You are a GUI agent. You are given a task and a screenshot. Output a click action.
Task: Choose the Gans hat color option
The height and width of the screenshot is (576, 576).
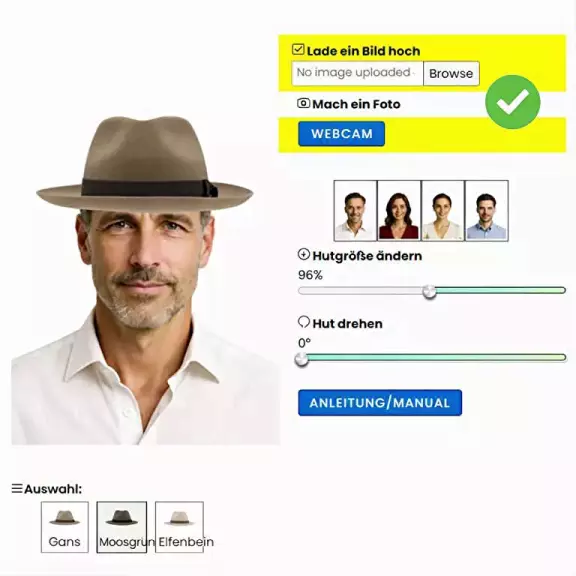click(x=65, y=527)
